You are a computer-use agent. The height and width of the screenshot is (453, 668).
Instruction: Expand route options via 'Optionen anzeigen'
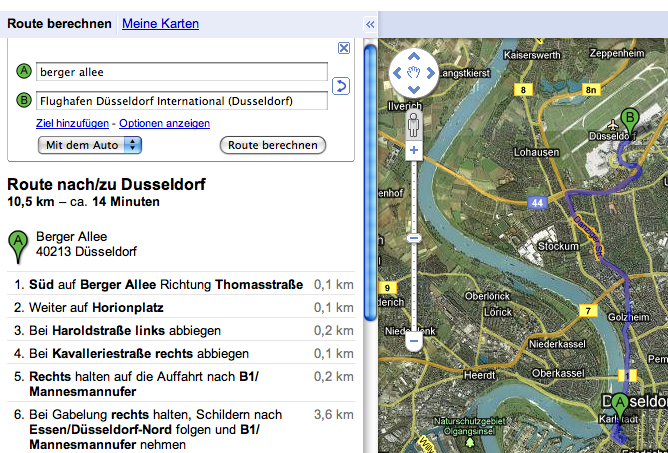click(x=164, y=123)
